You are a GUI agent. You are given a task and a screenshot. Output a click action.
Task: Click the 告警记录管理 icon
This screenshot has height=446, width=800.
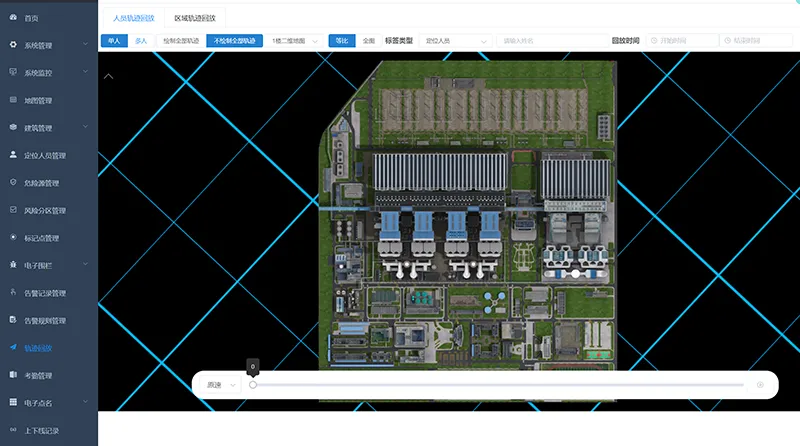pos(13,292)
